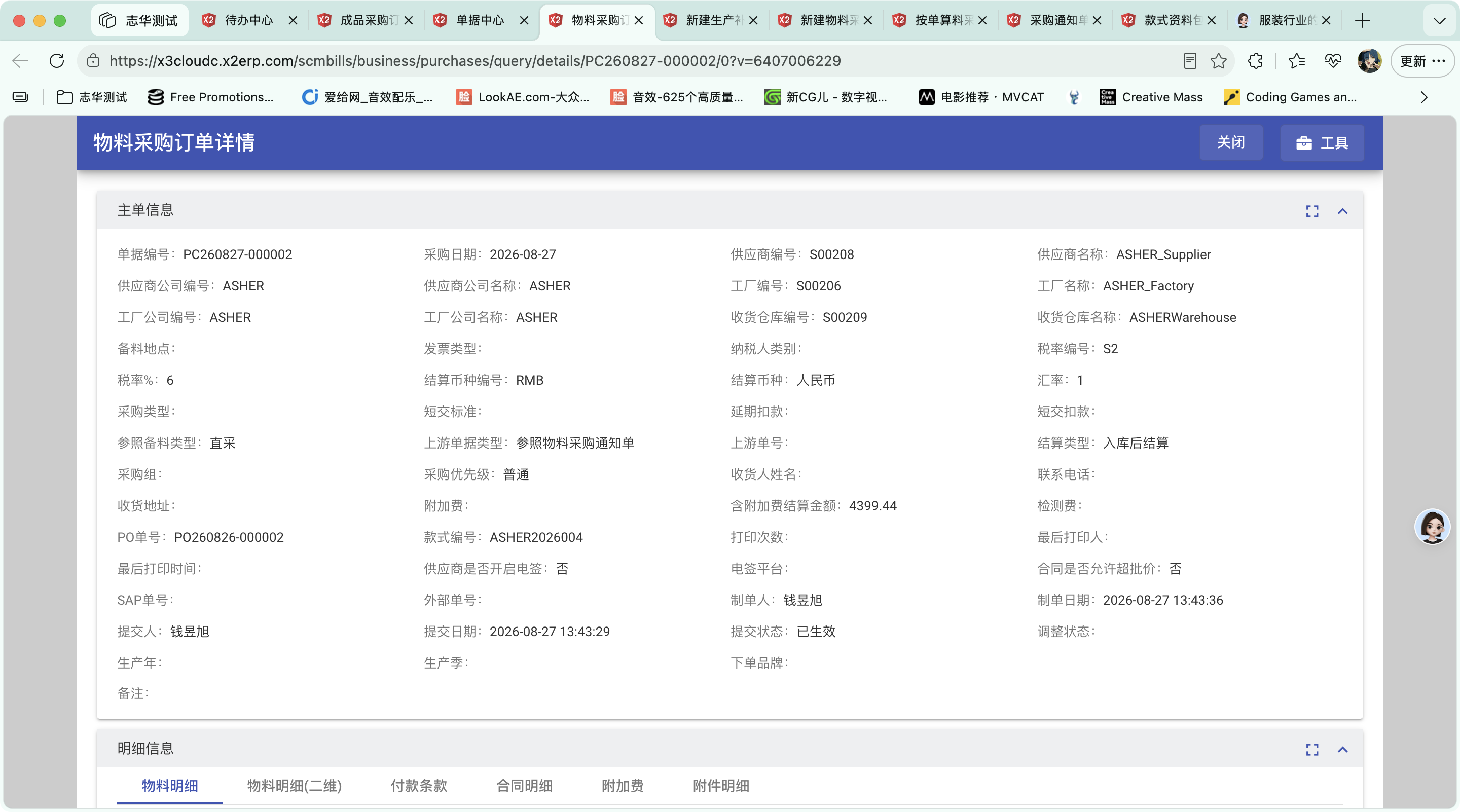Open the browser health heartbeat icon

click(1333, 61)
